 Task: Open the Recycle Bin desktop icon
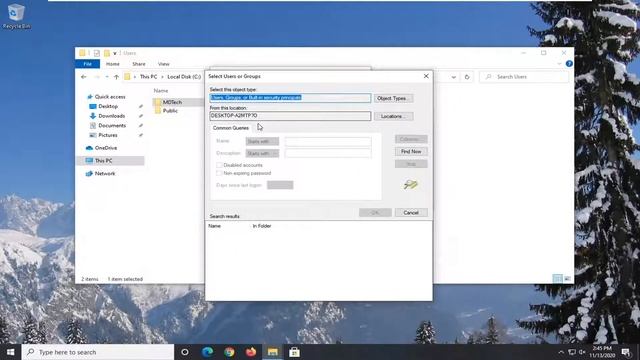(16, 16)
